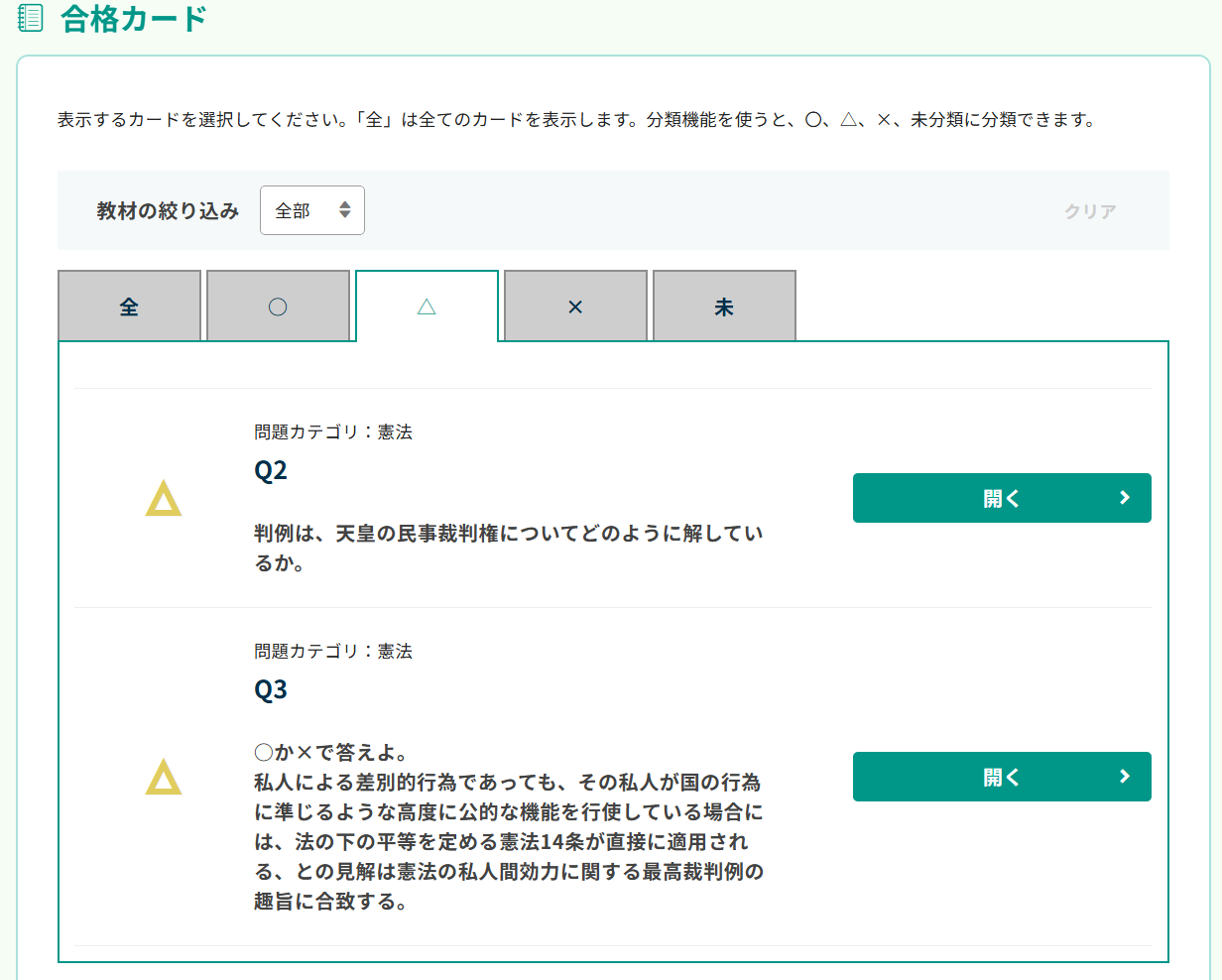Open the 未 unclassified tab
This screenshot has height=980, width=1222.
click(x=724, y=306)
